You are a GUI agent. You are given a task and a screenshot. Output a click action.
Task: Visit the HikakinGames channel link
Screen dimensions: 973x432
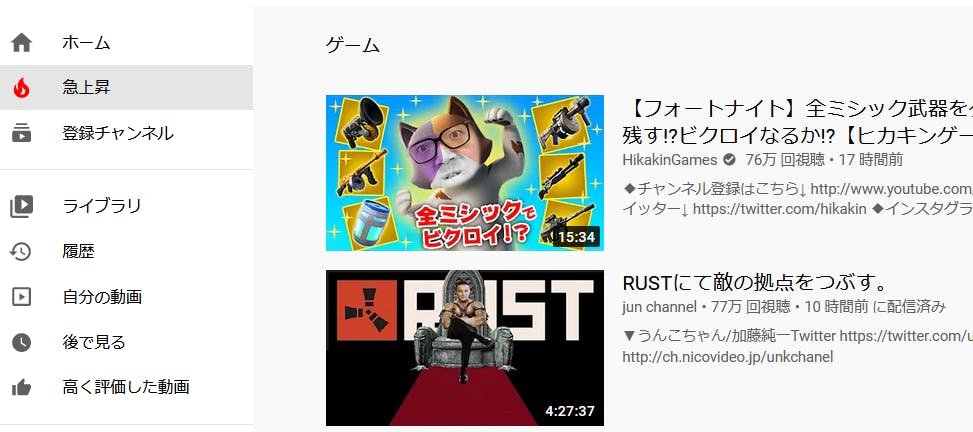click(x=670, y=160)
